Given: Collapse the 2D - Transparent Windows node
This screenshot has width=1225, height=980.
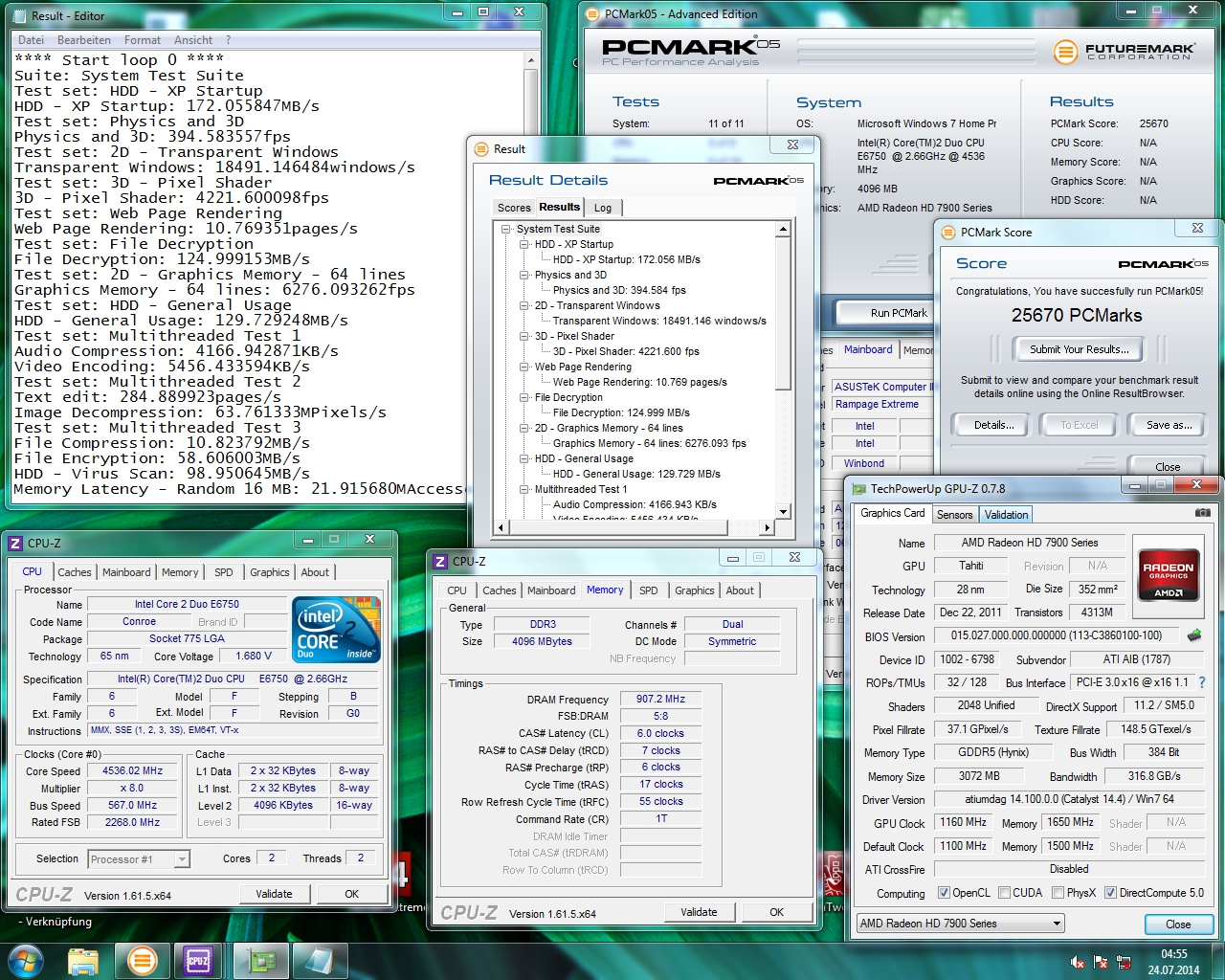Looking at the screenshot, I should pyautogui.click(x=524, y=305).
